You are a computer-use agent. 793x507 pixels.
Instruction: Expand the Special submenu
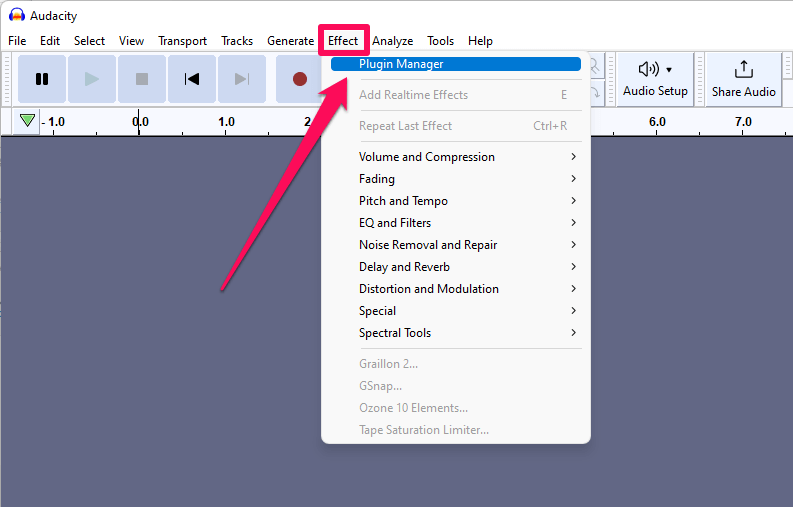coord(456,311)
